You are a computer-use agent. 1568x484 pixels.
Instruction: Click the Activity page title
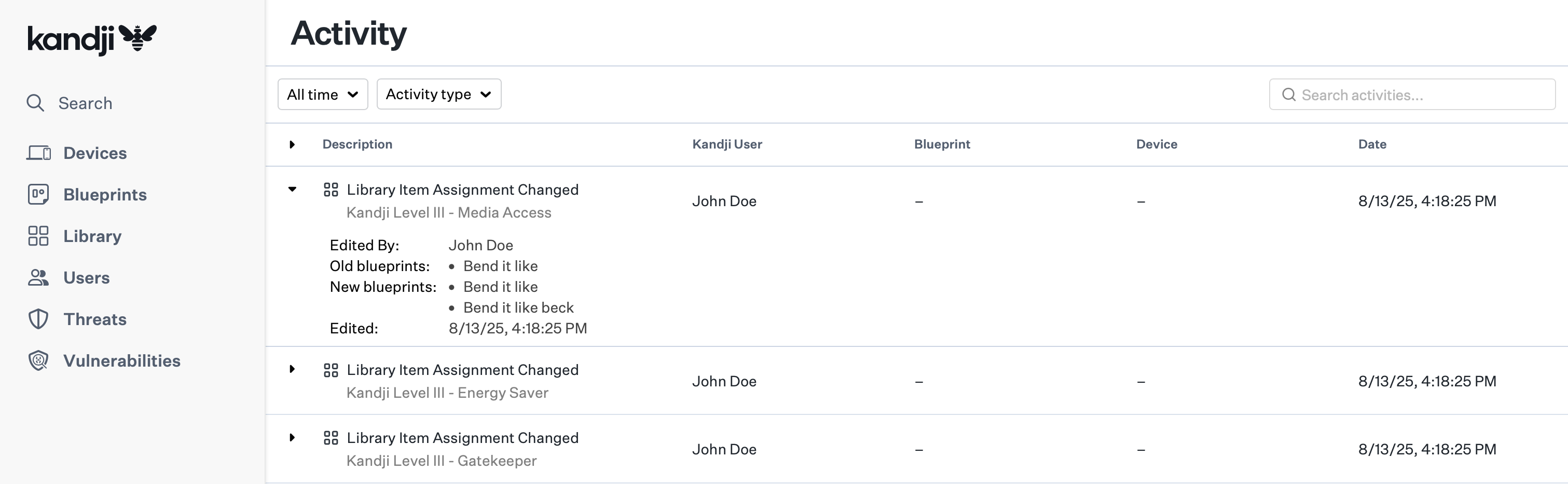(x=349, y=34)
